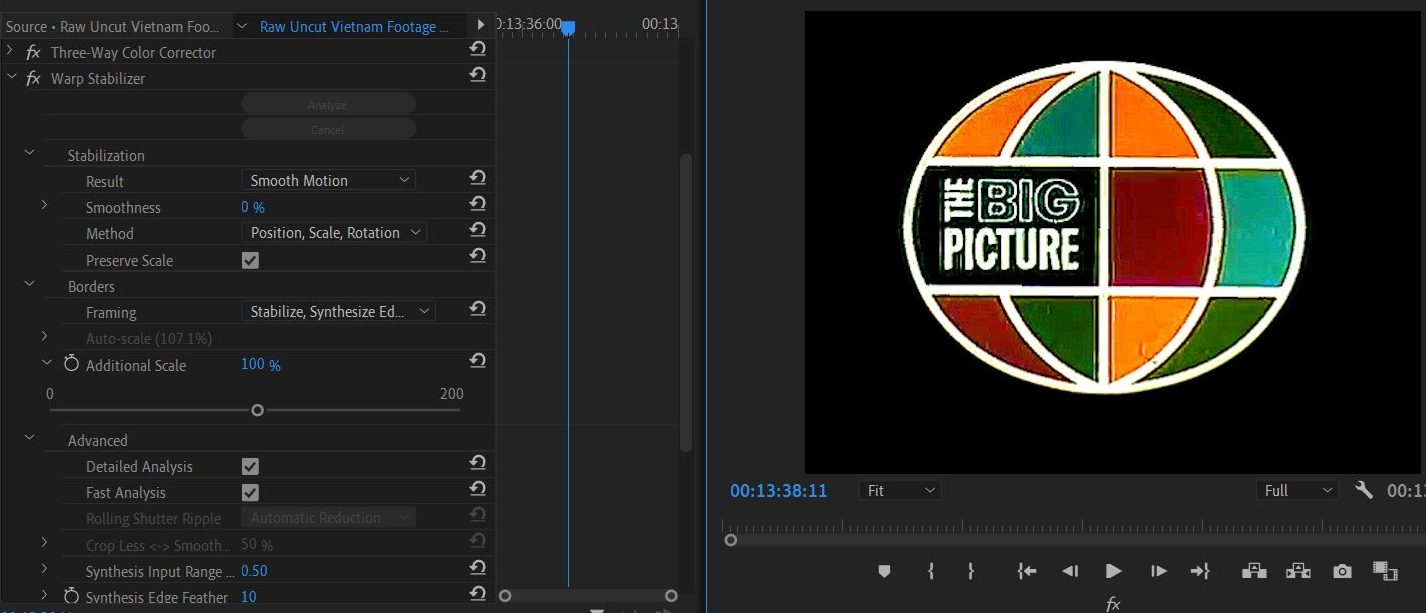Toggle global fx mute below transport
Screen dimensions: 1426x613
click(1113, 604)
